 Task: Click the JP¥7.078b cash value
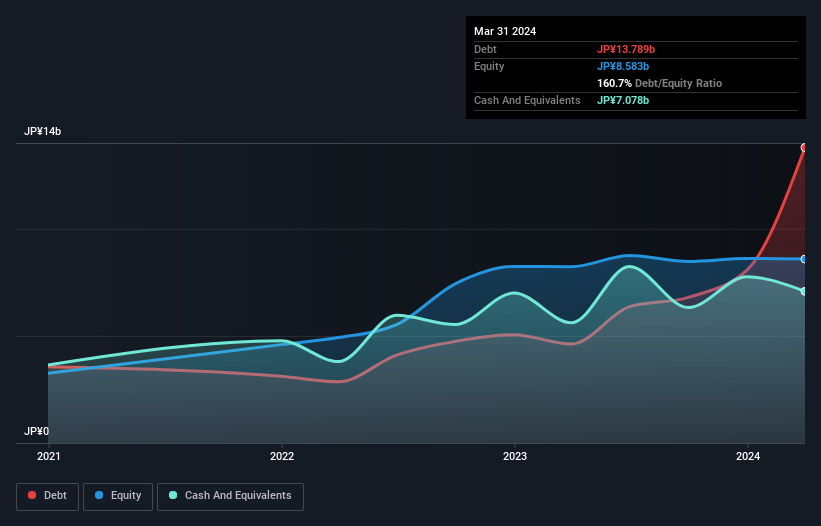623,100
